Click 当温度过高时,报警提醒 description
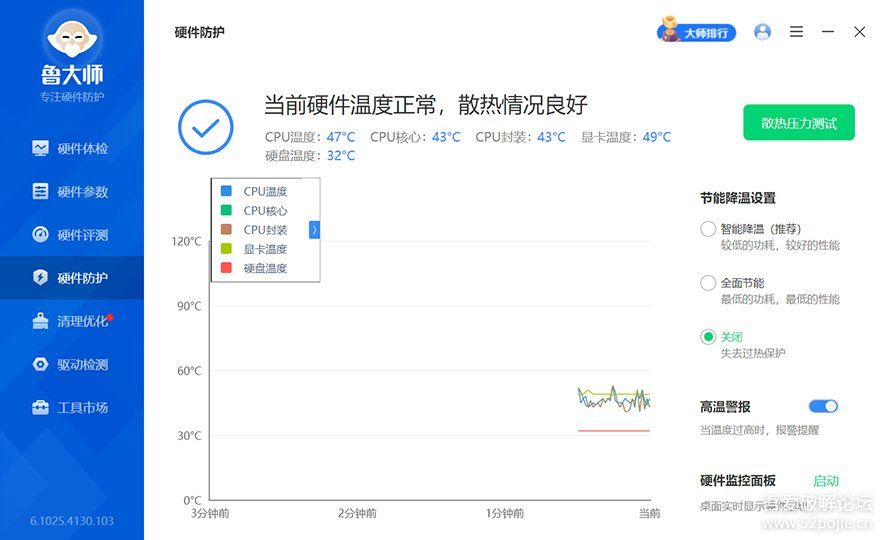The image size is (882, 540). tap(759, 430)
